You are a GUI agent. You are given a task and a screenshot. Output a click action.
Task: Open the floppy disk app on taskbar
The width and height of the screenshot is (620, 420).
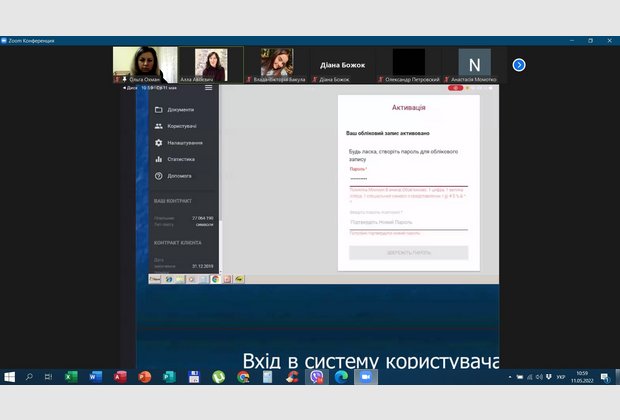tap(194, 377)
